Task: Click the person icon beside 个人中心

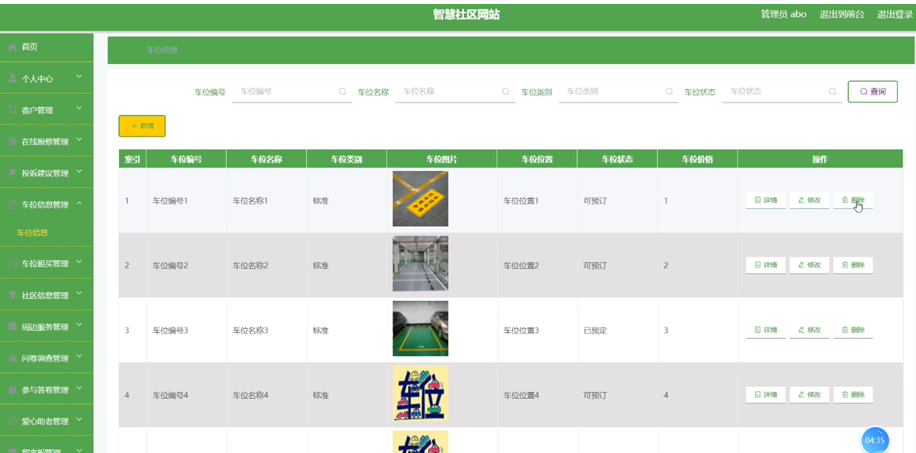Action: click(x=12, y=79)
